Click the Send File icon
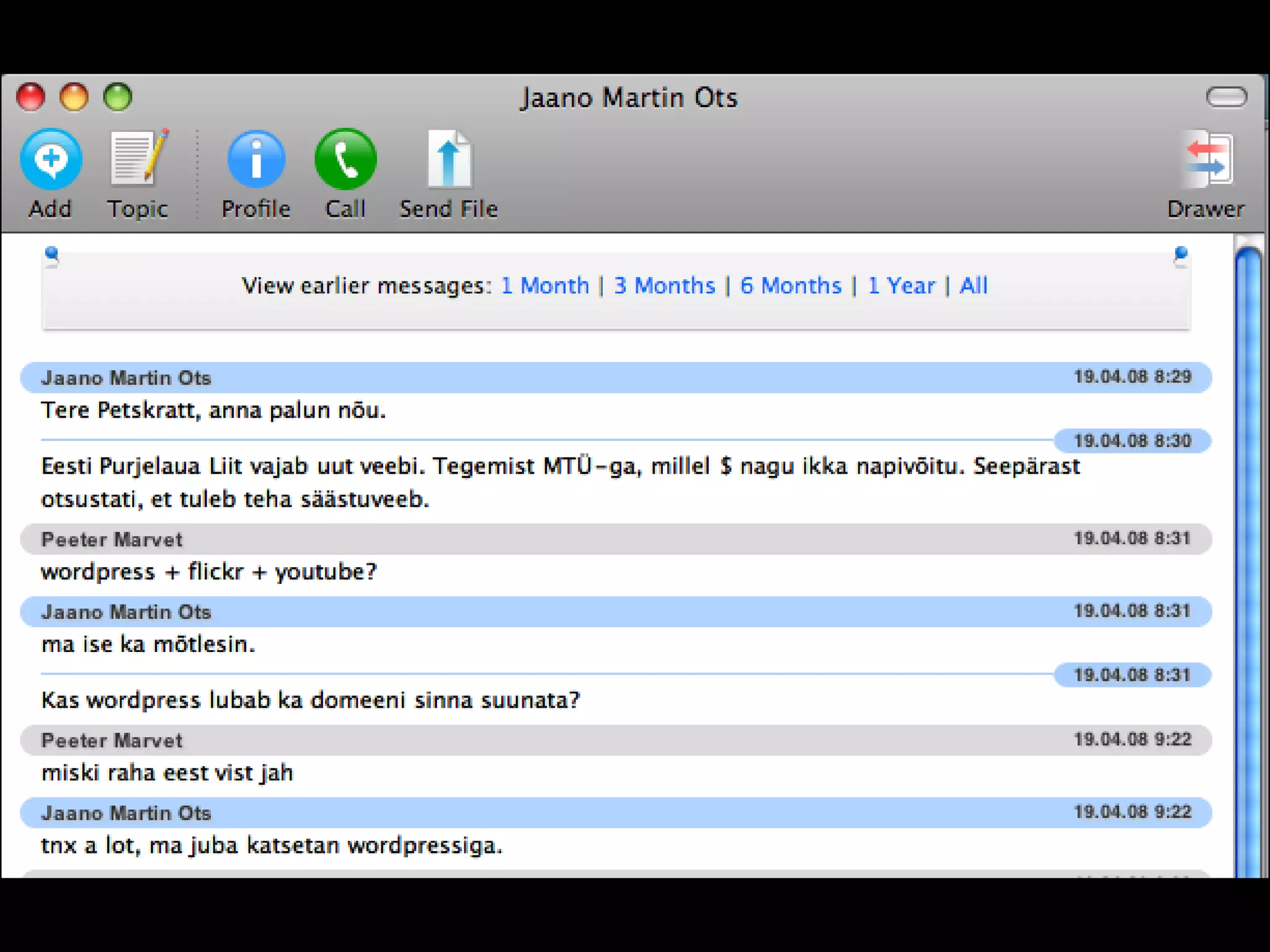This screenshot has width=1270, height=952. 449,159
